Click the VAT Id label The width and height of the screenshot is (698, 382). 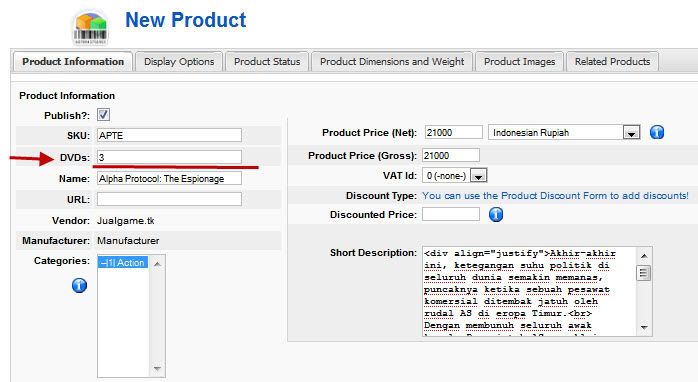(x=400, y=175)
